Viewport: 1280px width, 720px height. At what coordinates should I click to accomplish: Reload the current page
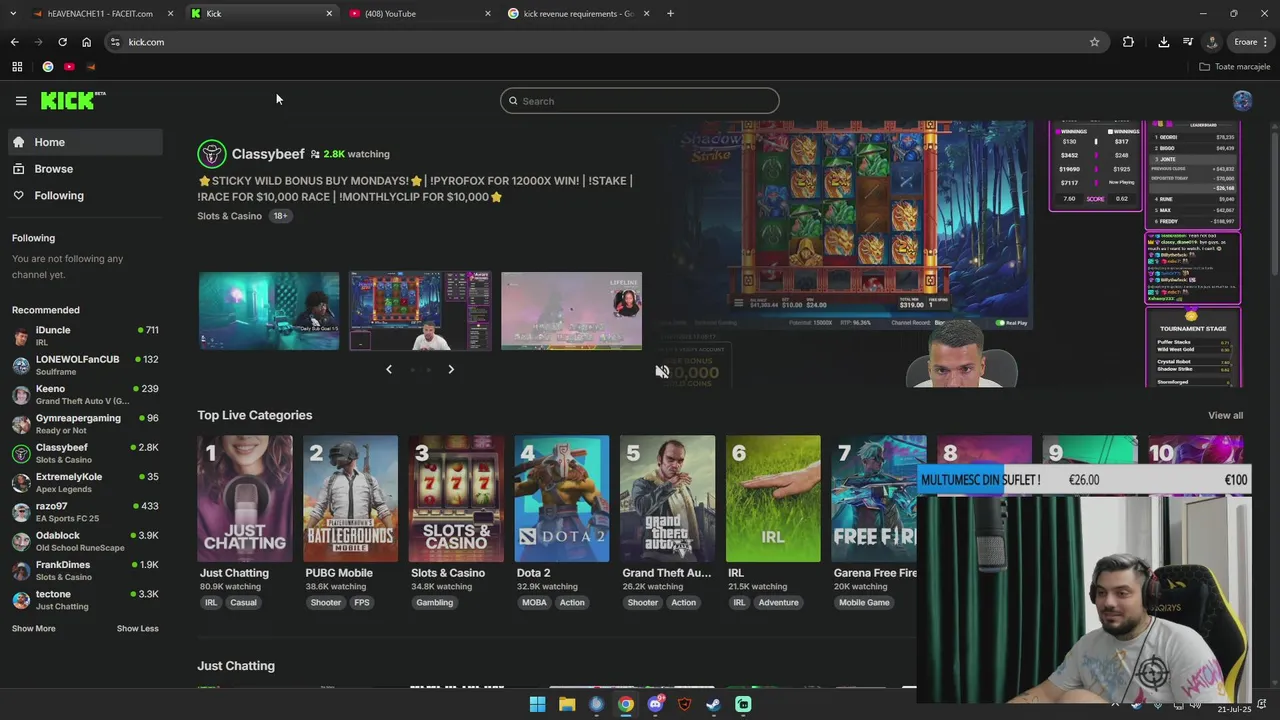pyautogui.click(x=62, y=42)
